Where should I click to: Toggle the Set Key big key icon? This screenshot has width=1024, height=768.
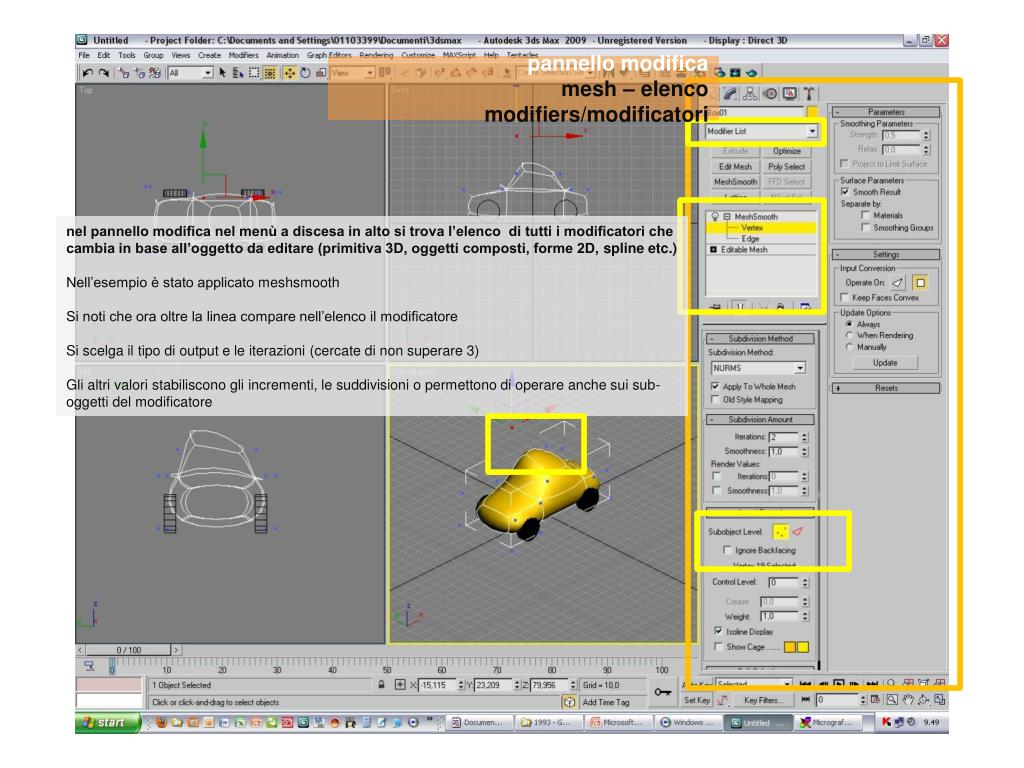(x=663, y=692)
